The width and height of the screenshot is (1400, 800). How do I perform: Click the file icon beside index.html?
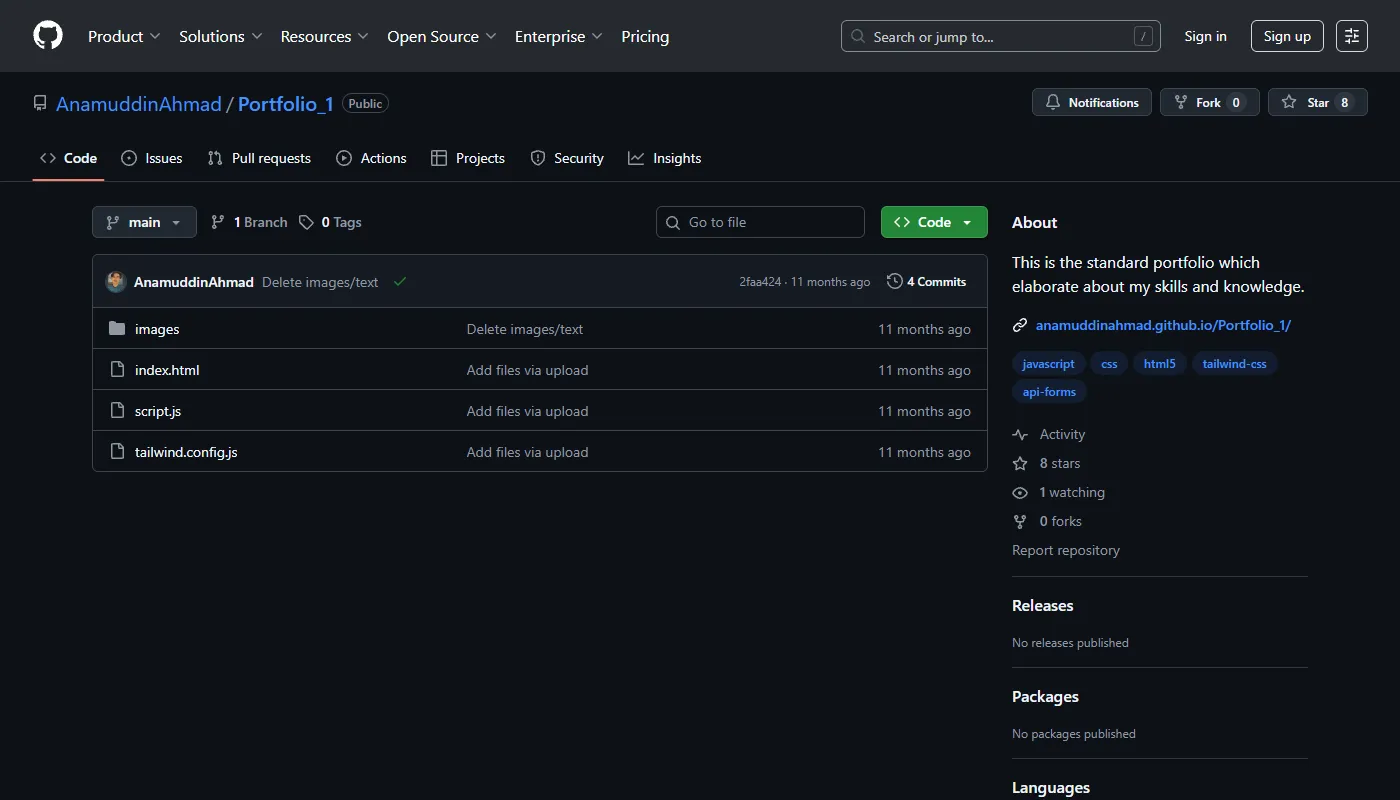pos(117,369)
